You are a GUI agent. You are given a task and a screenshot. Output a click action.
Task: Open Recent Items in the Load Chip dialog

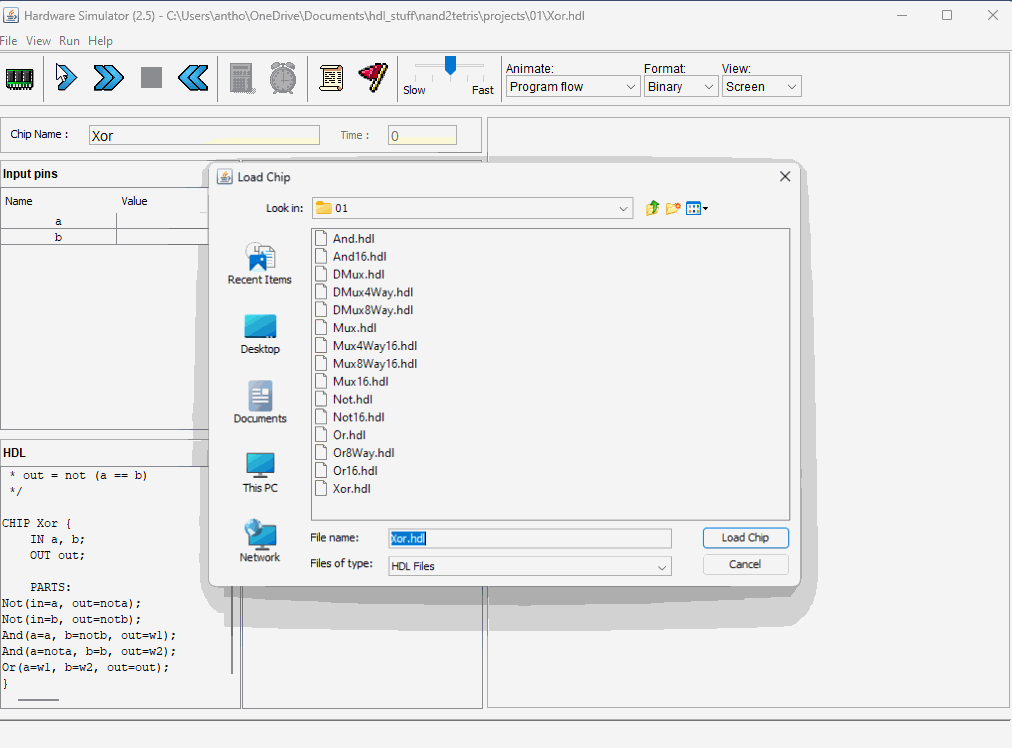point(260,264)
